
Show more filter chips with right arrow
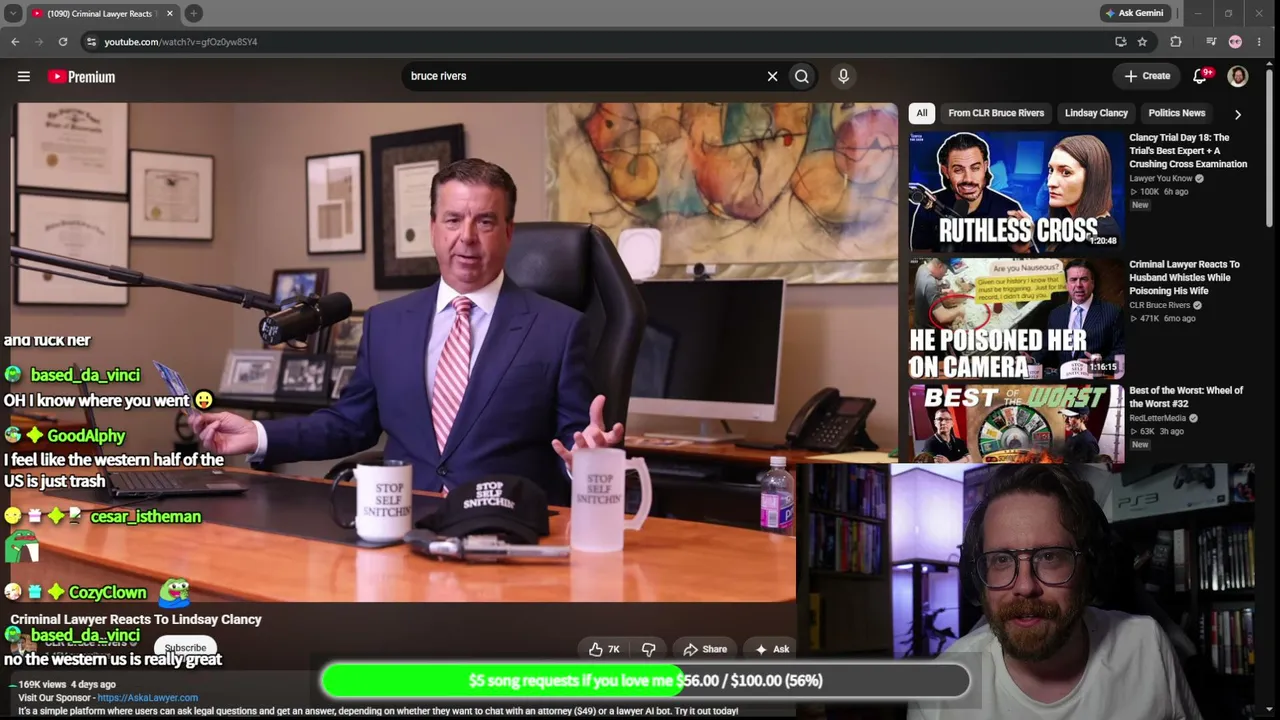(x=1238, y=114)
